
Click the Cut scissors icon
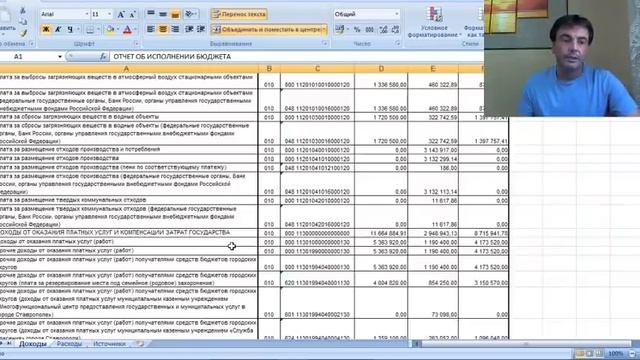pyautogui.click(x=23, y=11)
